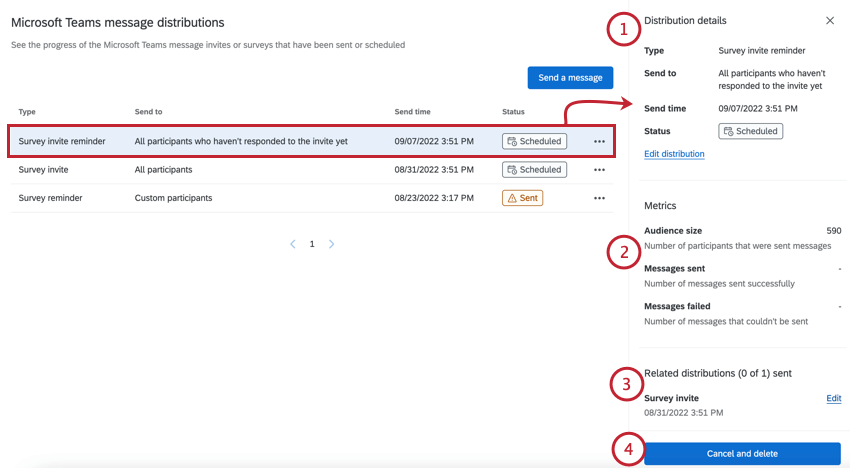Screen dimensions: 850x468
Task: Click Edit link for related Survey invite
Action: 833,398
